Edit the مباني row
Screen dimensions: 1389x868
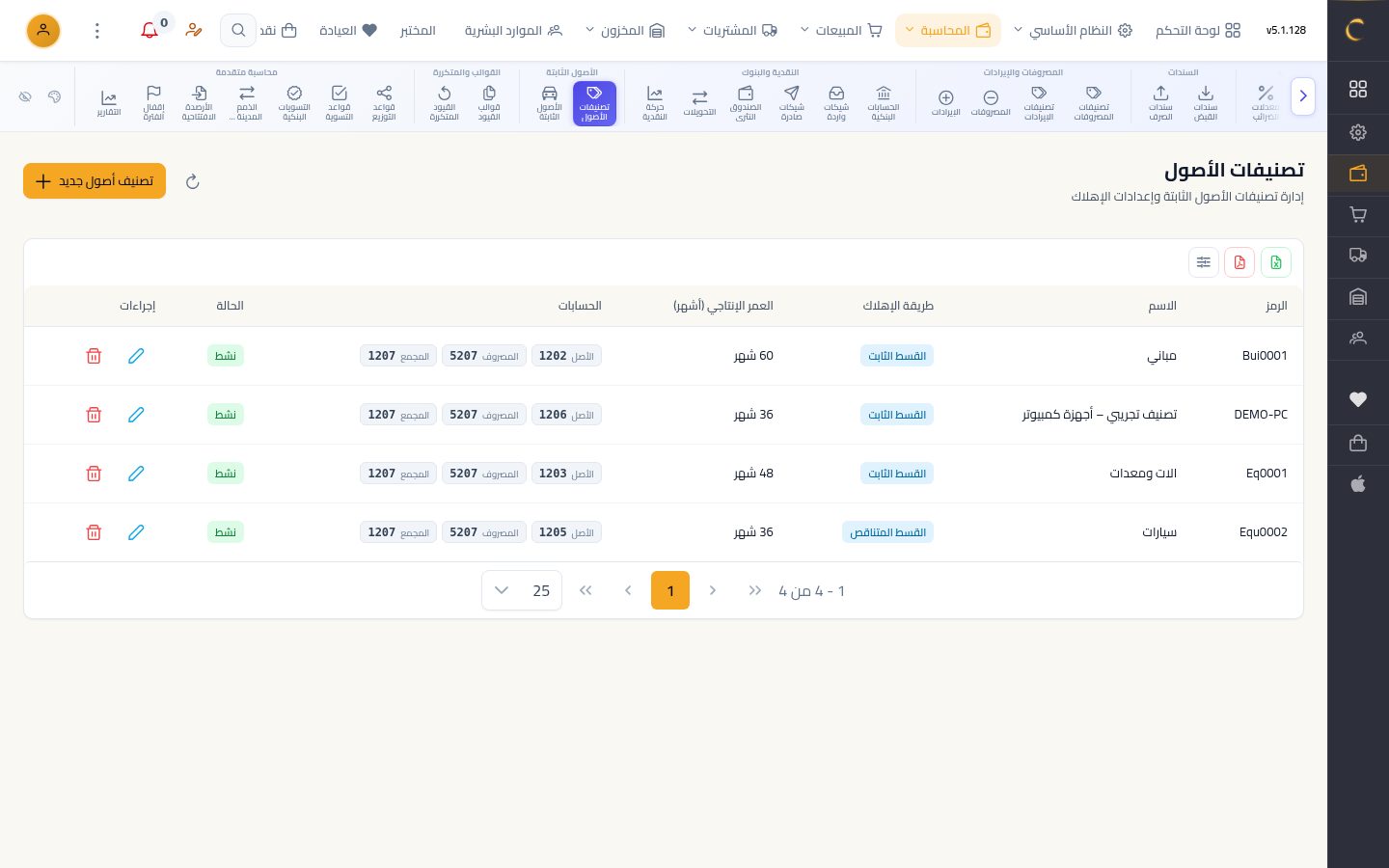(x=136, y=356)
